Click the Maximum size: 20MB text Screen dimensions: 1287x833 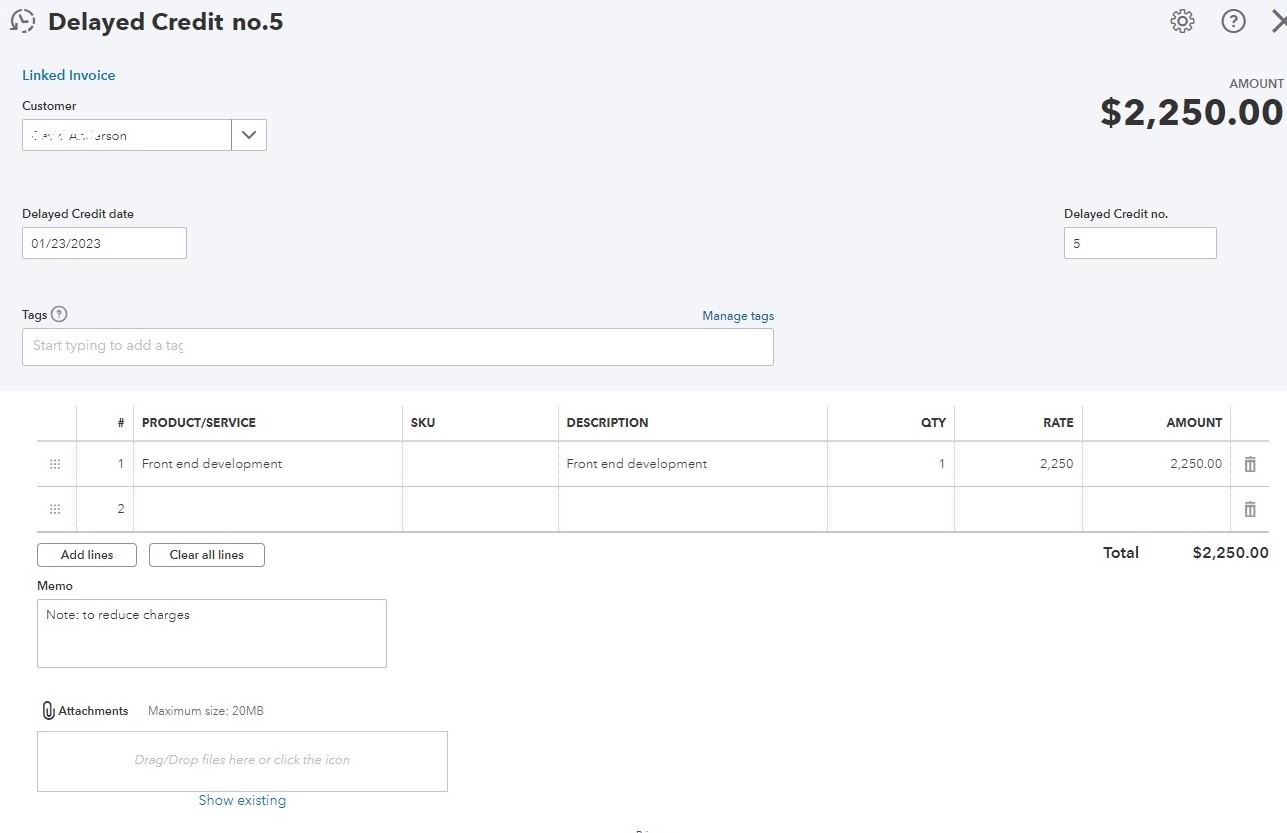[206, 711]
